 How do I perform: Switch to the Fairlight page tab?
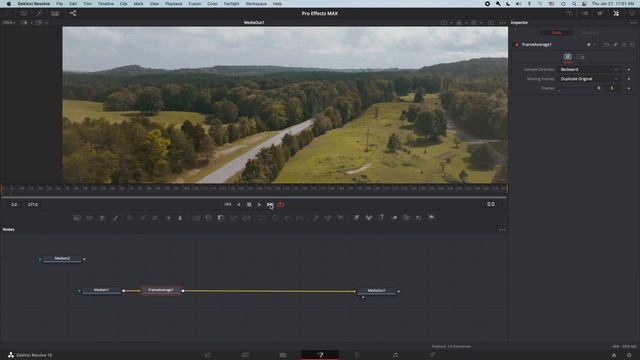click(x=395, y=355)
